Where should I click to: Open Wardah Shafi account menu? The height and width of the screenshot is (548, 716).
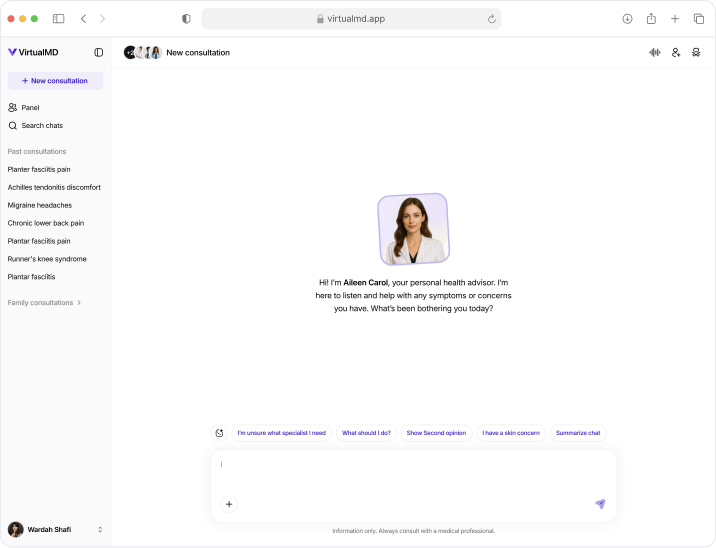[x=55, y=530]
